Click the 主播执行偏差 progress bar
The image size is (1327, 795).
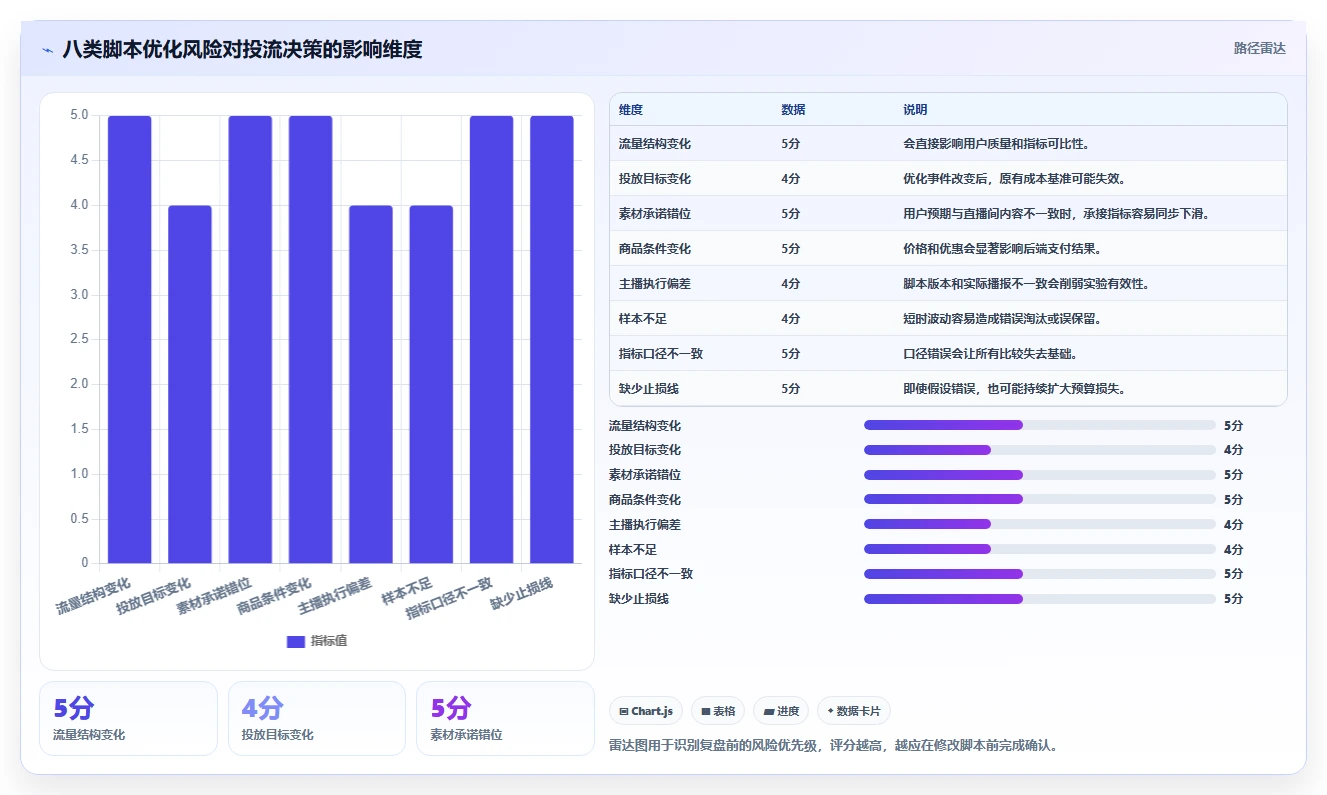(1040, 524)
